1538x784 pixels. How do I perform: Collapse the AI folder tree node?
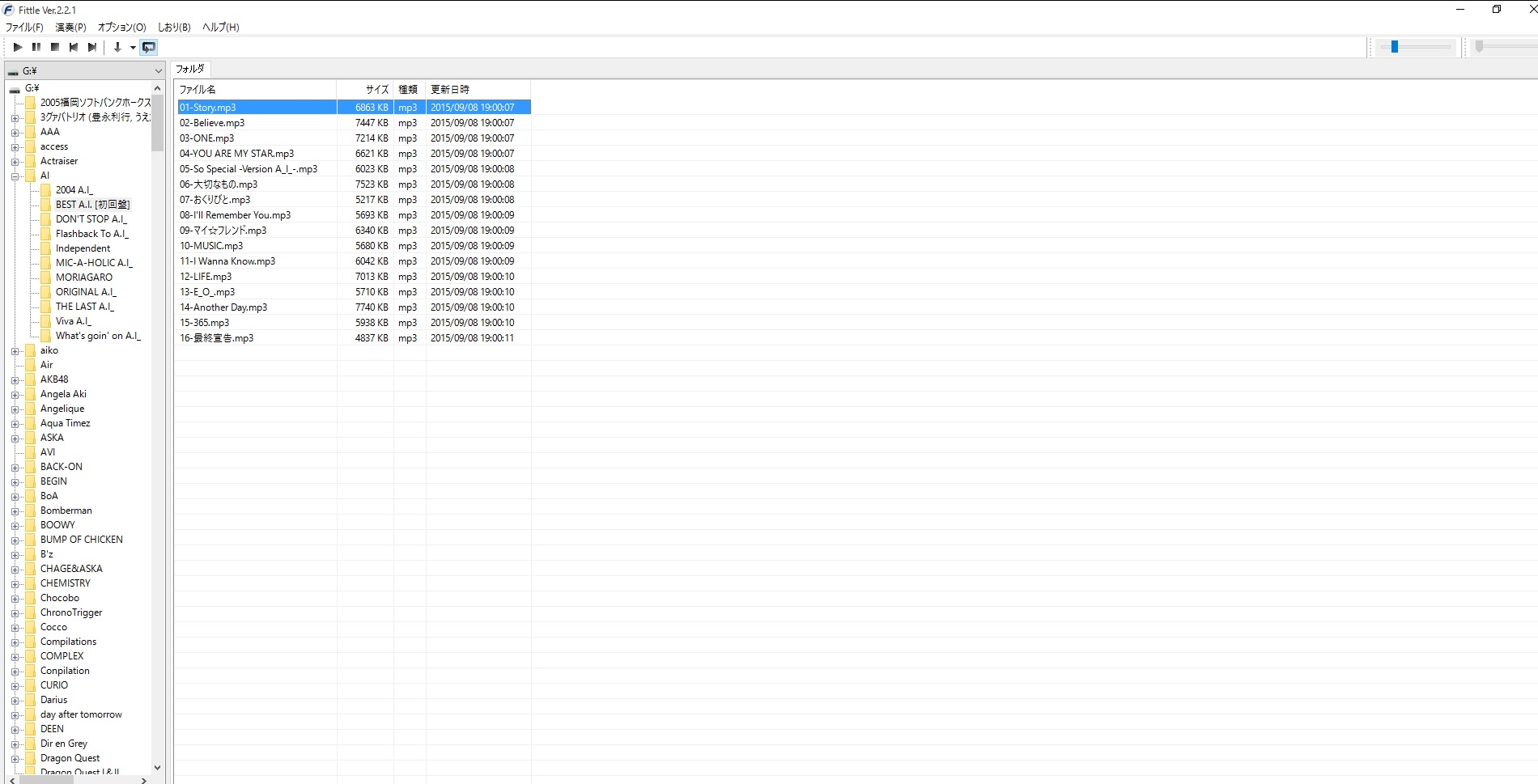(x=15, y=176)
